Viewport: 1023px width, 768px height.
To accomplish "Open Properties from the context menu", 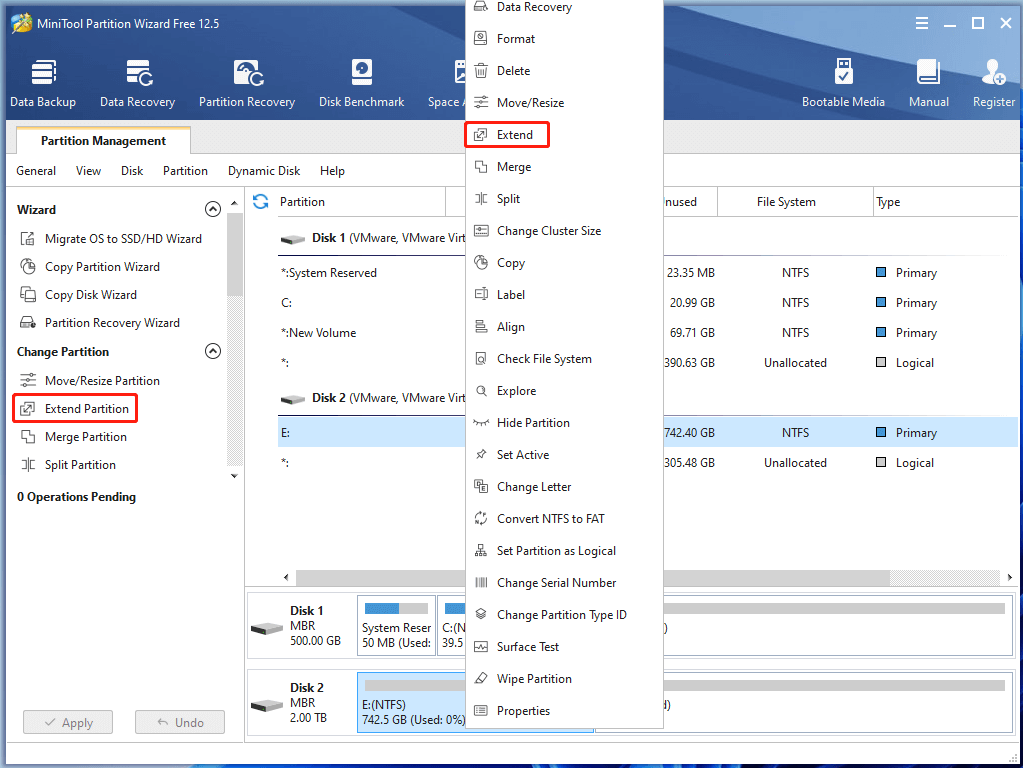I will 523,711.
